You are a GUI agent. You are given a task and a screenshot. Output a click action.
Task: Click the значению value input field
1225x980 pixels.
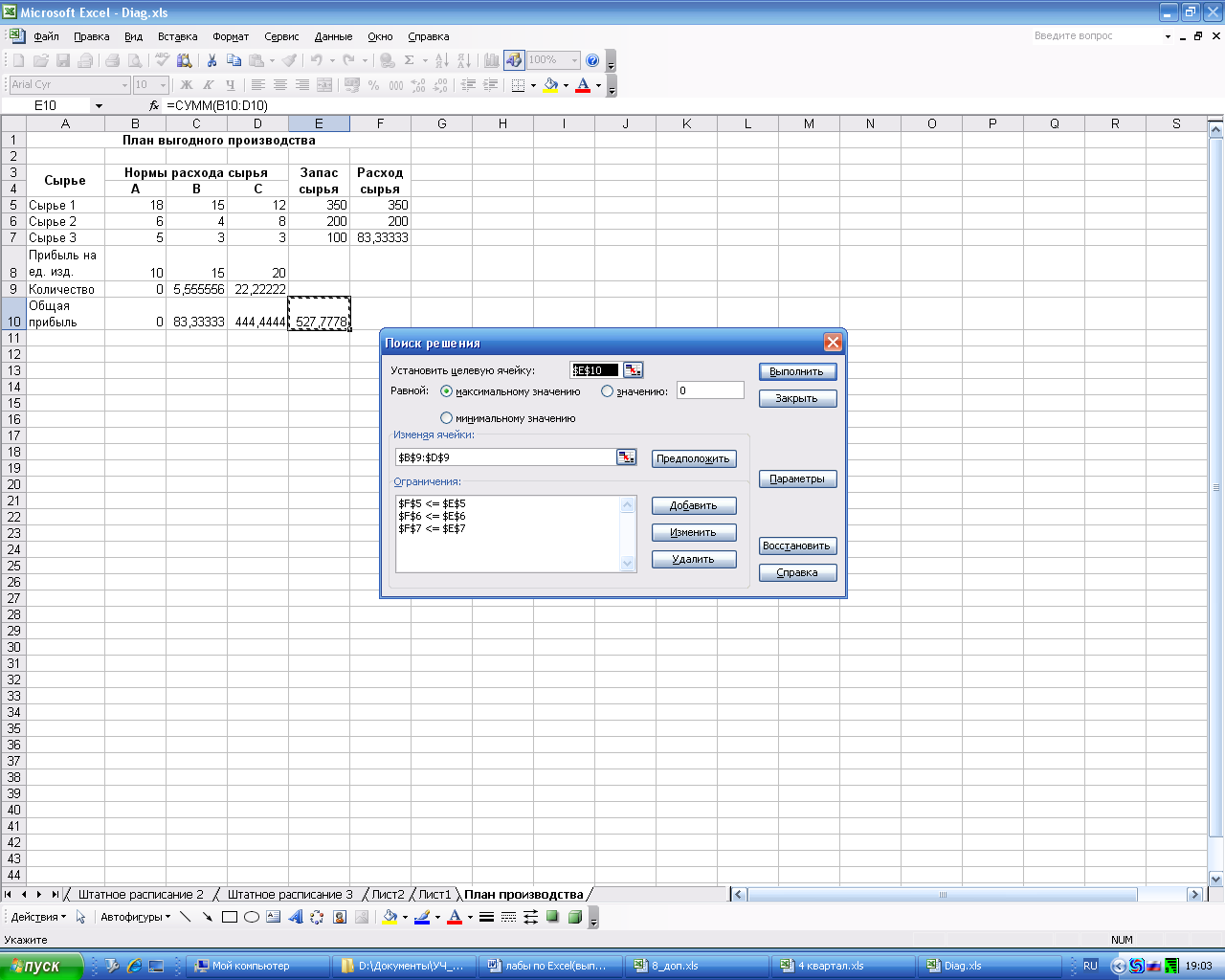click(710, 390)
